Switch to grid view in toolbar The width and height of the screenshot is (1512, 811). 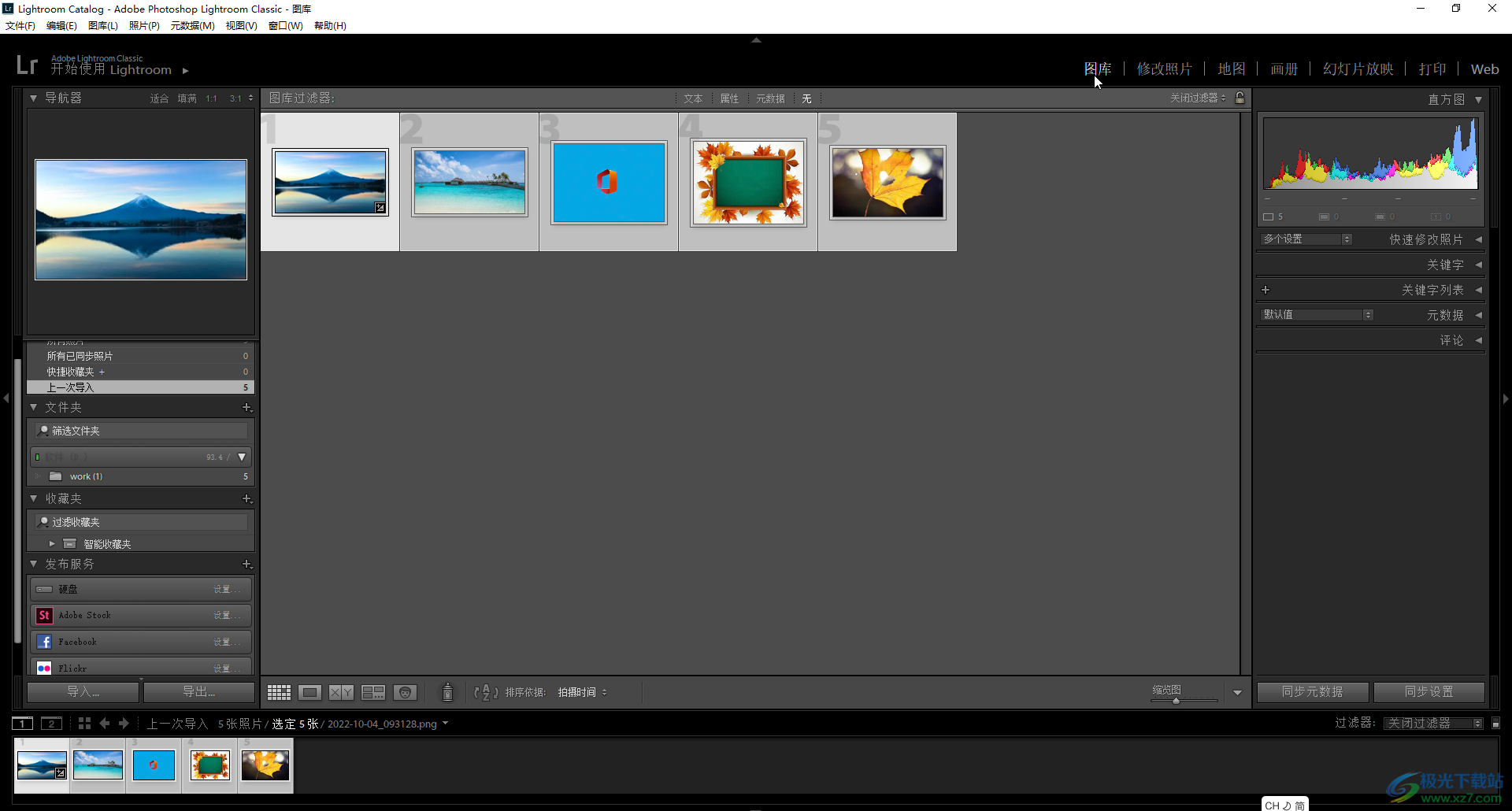tap(279, 692)
